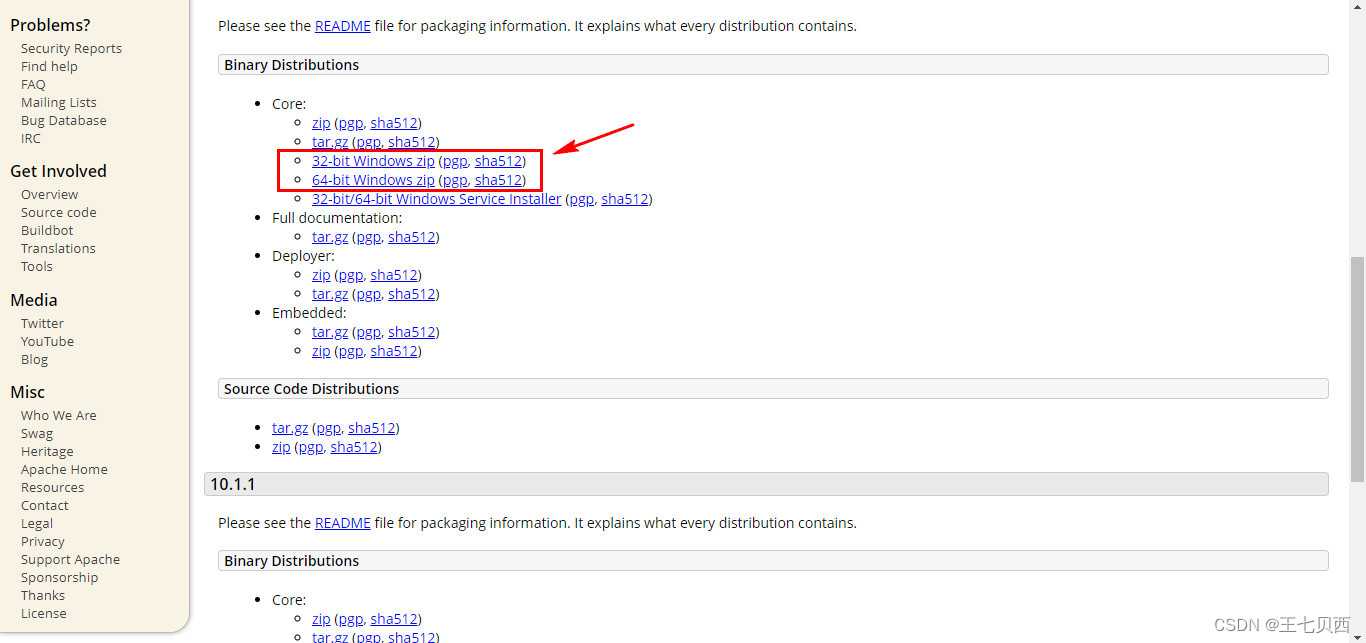Open the Swag link
This screenshot has height=643, width=1366.
tap(37, 433)
